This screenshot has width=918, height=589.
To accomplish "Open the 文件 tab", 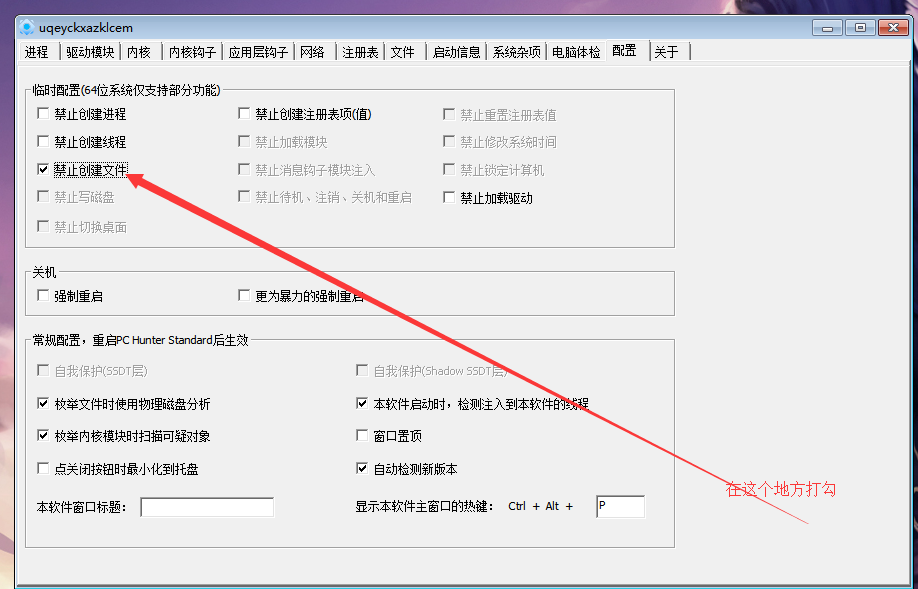I will [x=403, y=52].
